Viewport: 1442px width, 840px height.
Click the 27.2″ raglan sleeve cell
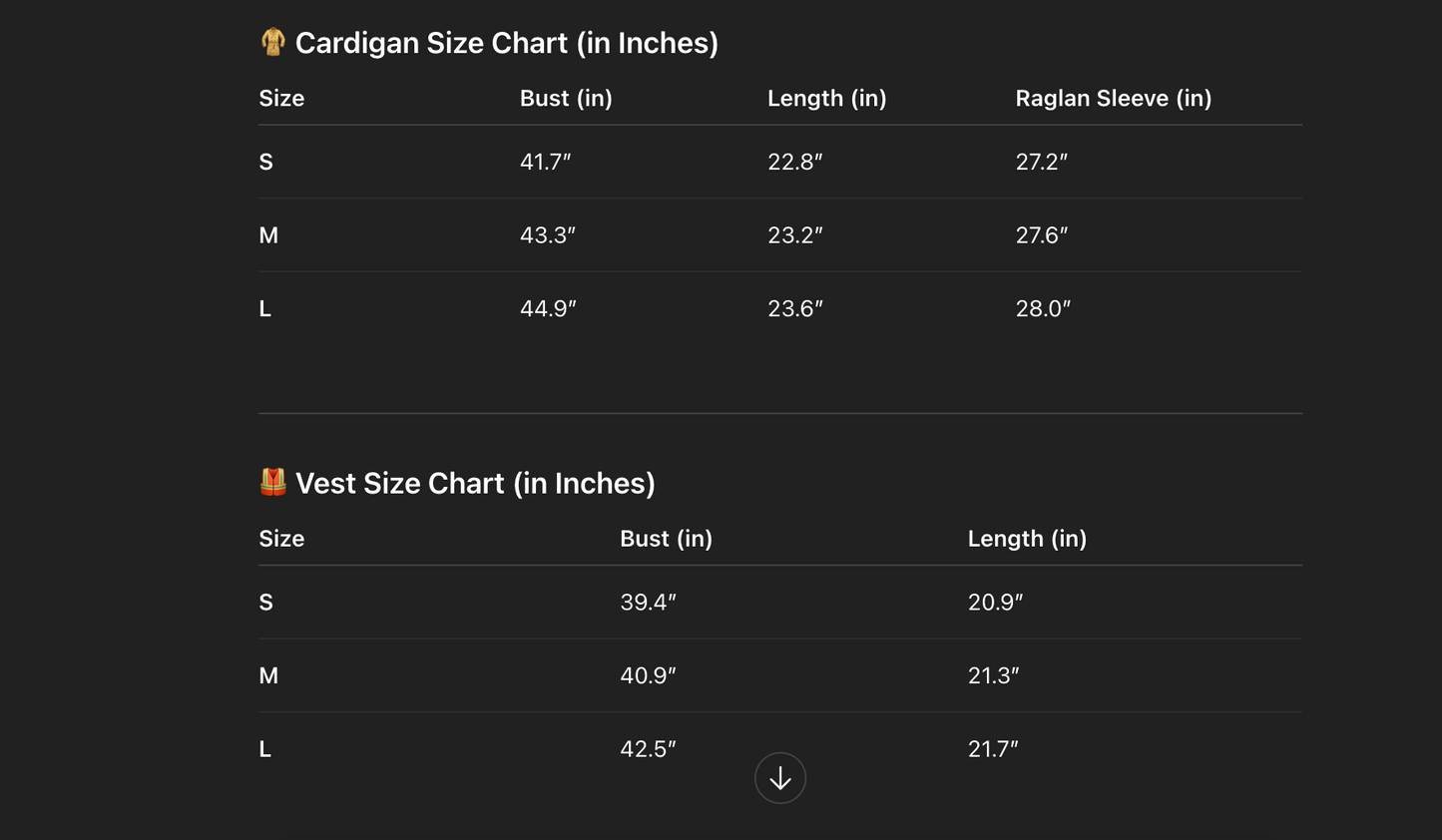click(x=1041, y=162)
